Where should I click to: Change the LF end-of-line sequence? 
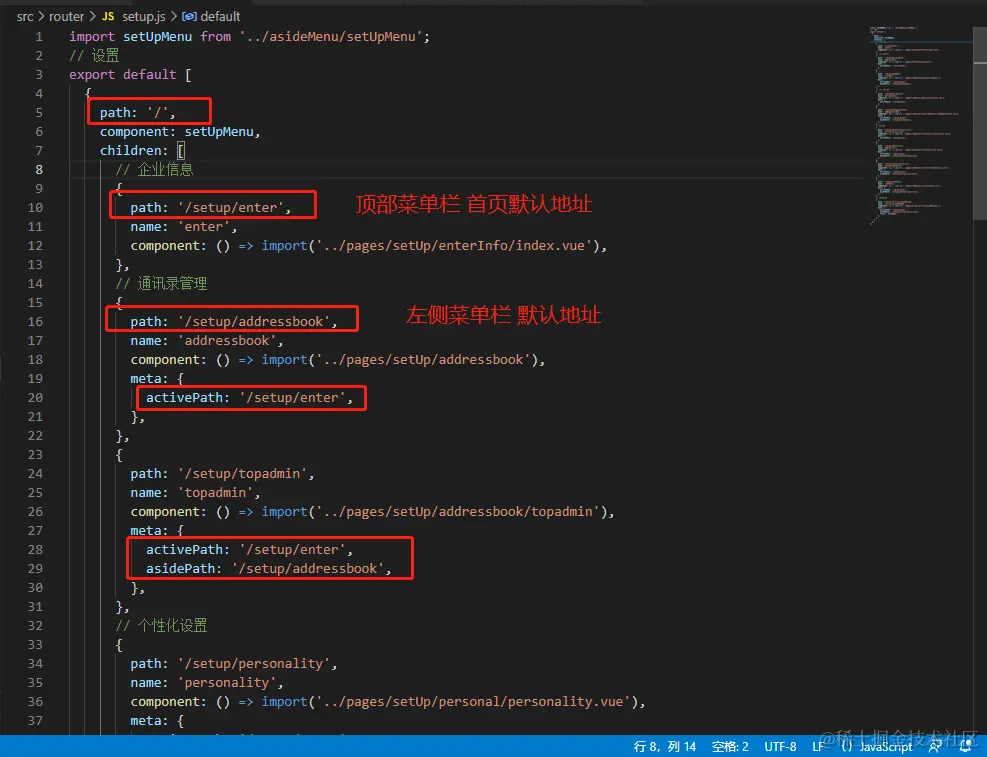click(818, 746)
